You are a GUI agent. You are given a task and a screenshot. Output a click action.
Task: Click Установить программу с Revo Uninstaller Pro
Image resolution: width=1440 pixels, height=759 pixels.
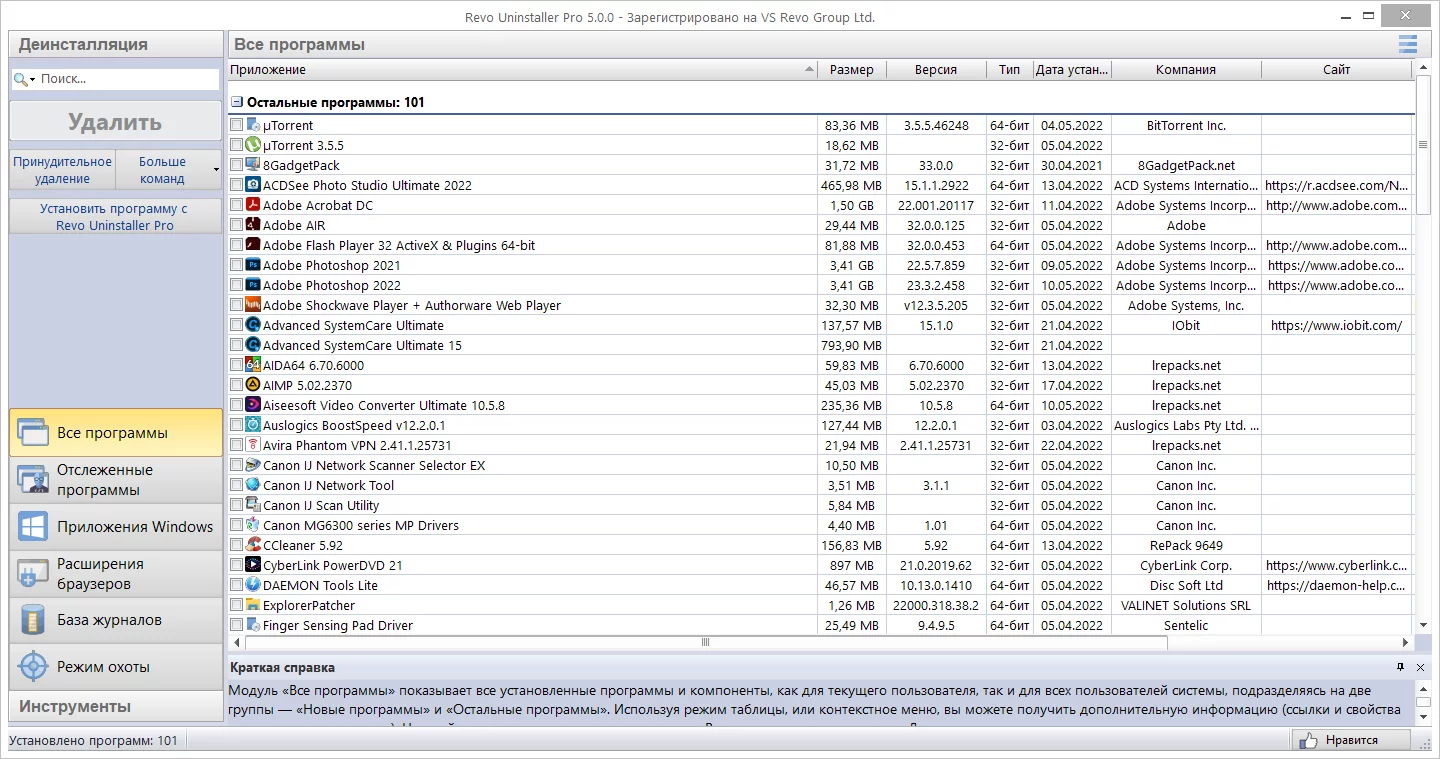click(x=116, y=217)
